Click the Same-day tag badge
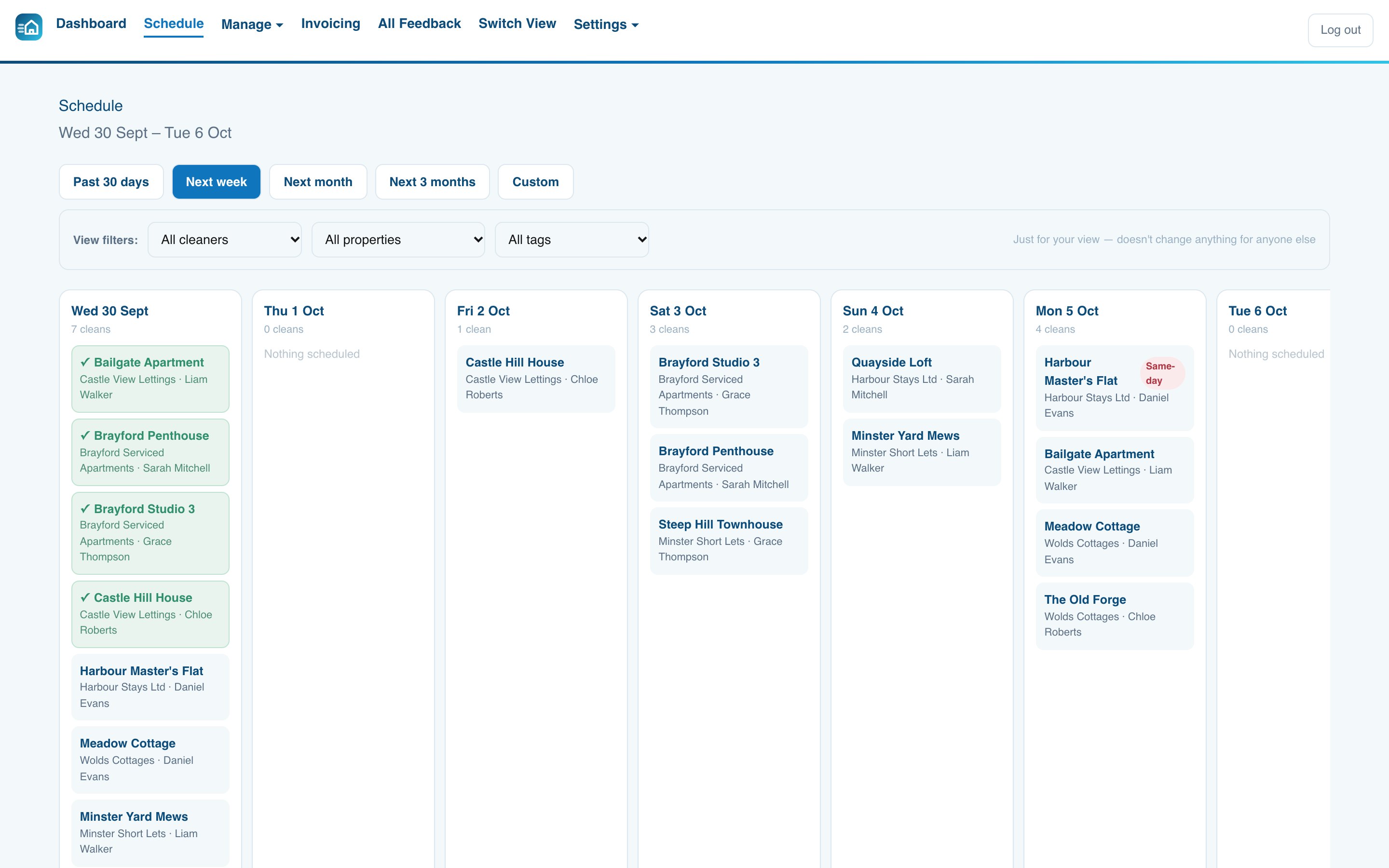Viewport: 1389px width, 868px height. [1162, 373]
